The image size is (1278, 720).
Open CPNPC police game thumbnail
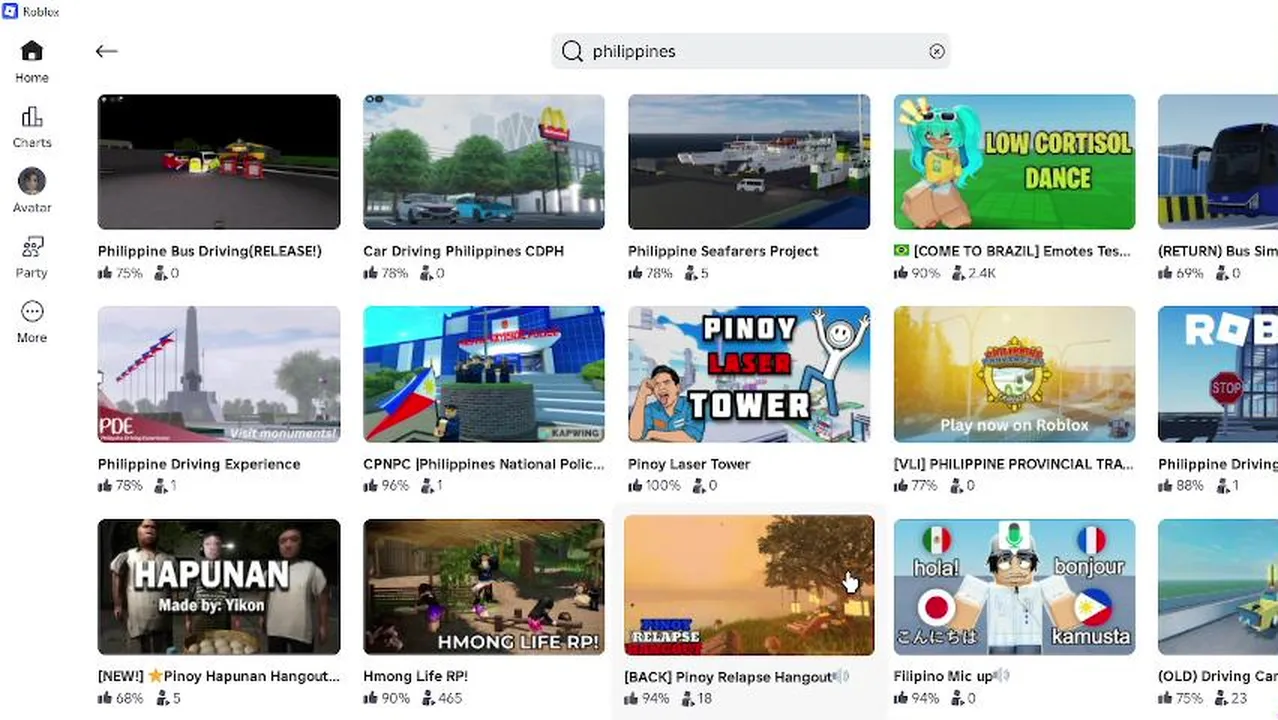484,374
